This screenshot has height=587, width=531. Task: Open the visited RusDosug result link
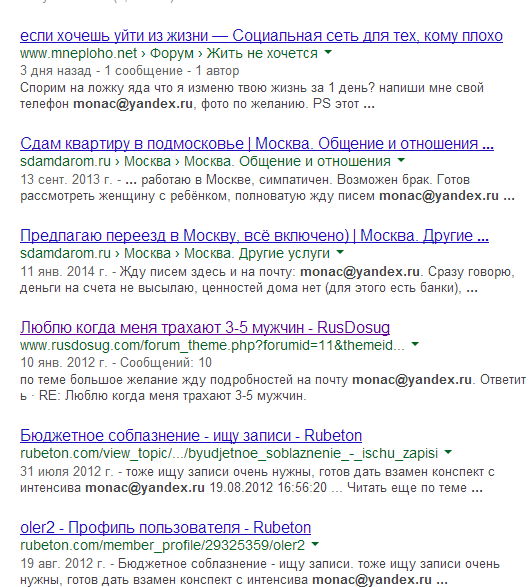(205, 328)
